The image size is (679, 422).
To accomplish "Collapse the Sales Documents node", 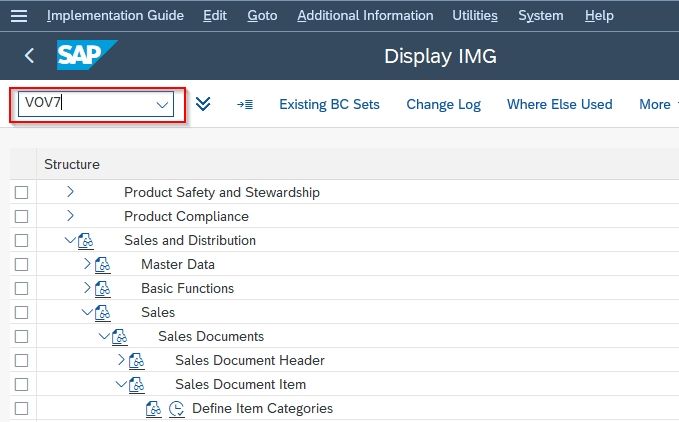I will coord(104,335).
